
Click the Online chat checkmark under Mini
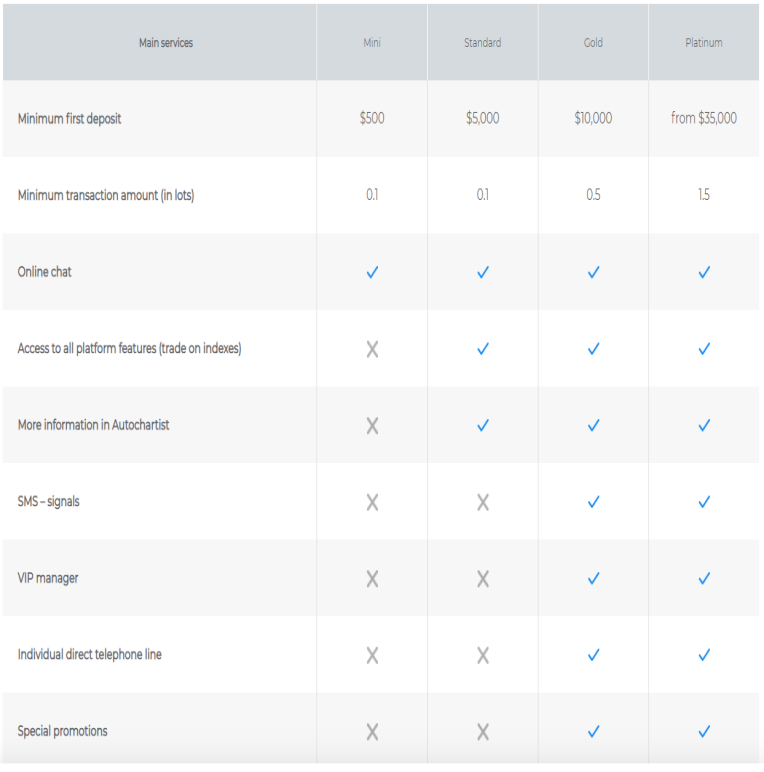tap(372, 272)
